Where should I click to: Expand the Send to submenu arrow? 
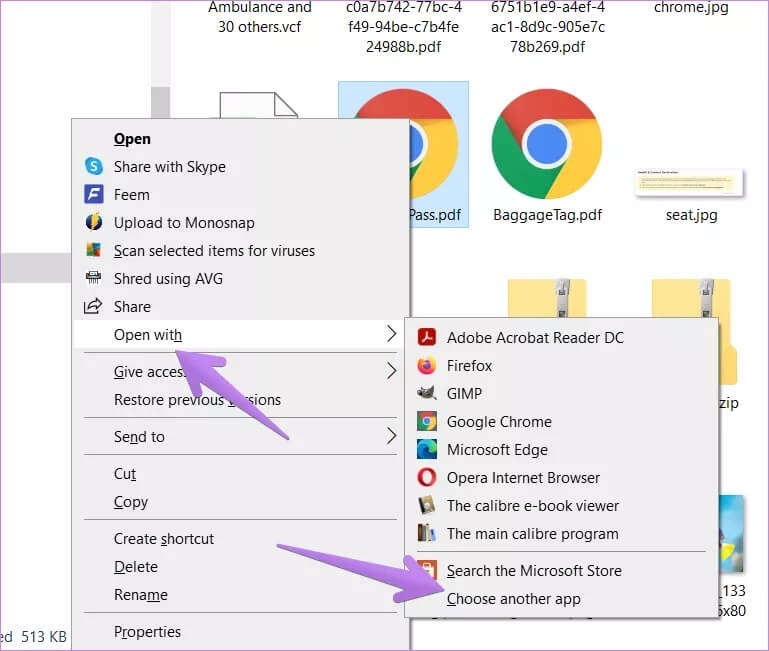[x=391, y=436]
